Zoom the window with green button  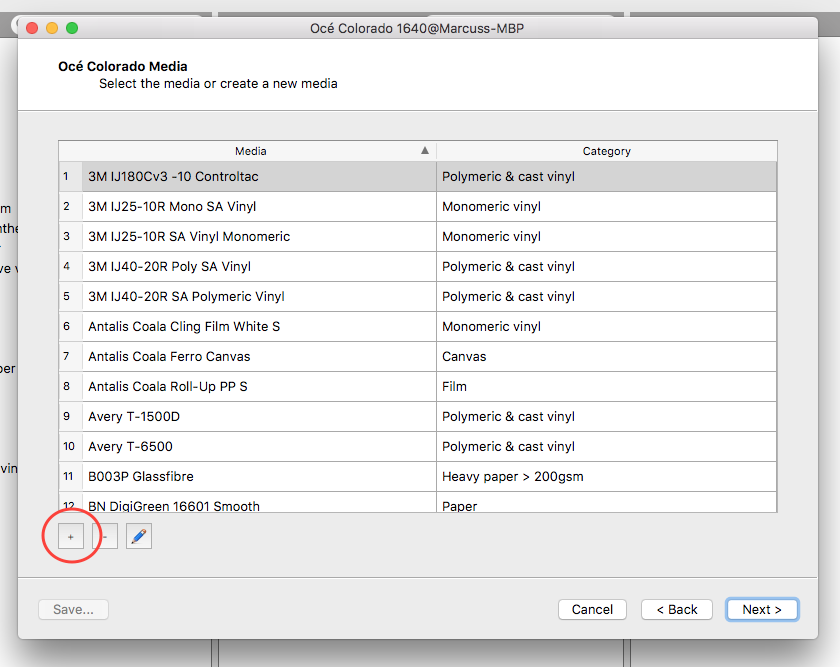click(72, 28)
